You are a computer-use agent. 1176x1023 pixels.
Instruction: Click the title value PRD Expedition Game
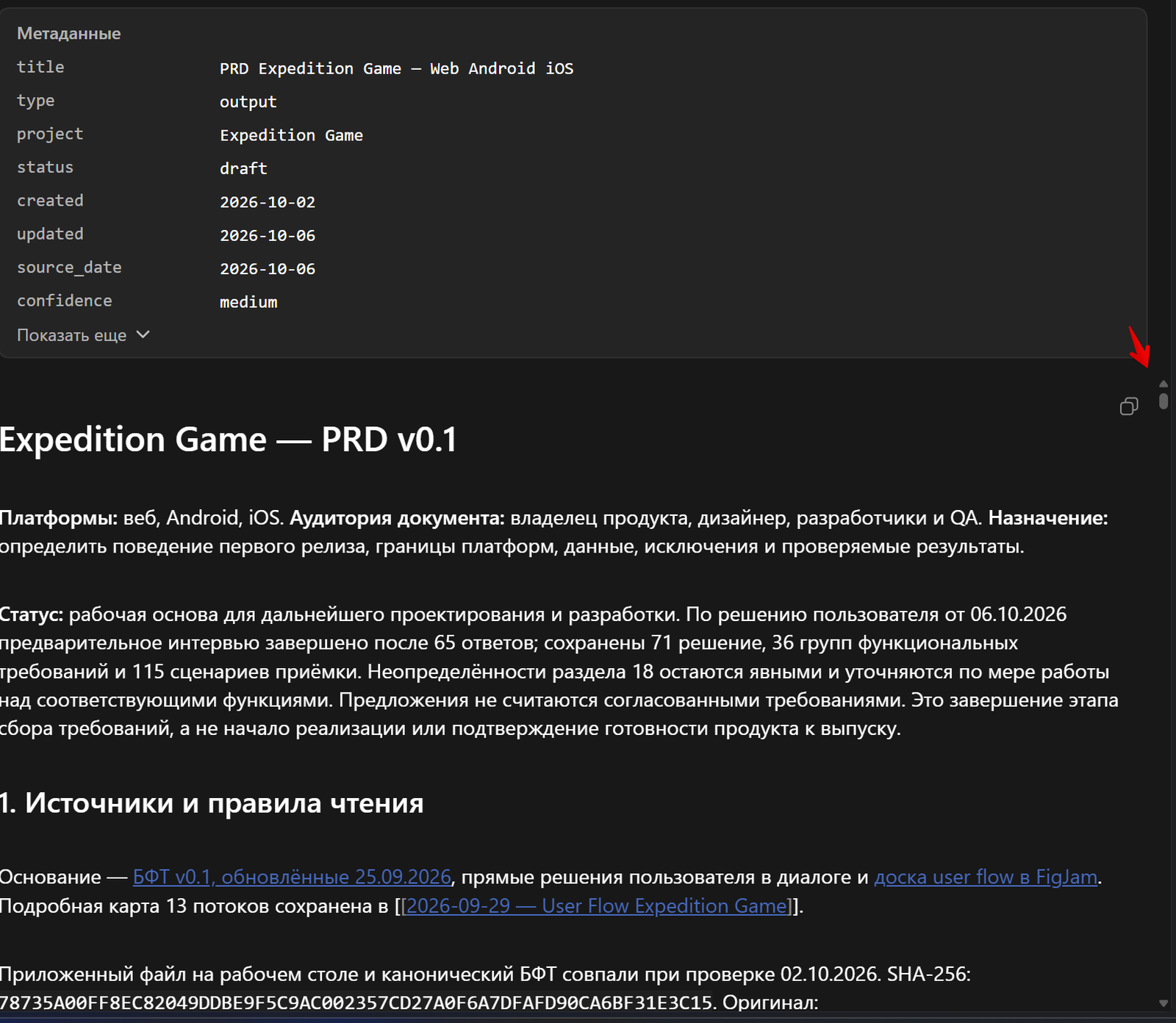click(396, 68)
